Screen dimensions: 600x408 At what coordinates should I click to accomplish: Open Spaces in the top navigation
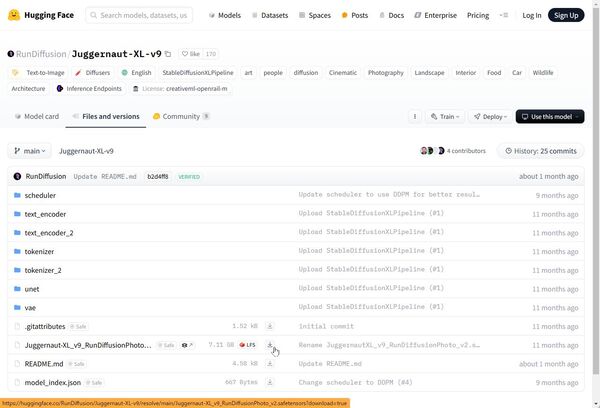315,15
